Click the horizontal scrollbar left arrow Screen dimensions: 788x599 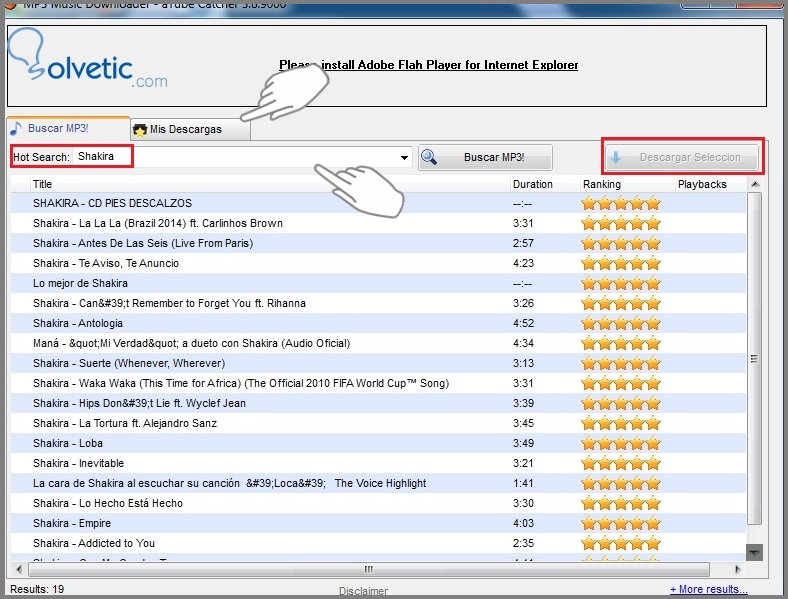19,569
